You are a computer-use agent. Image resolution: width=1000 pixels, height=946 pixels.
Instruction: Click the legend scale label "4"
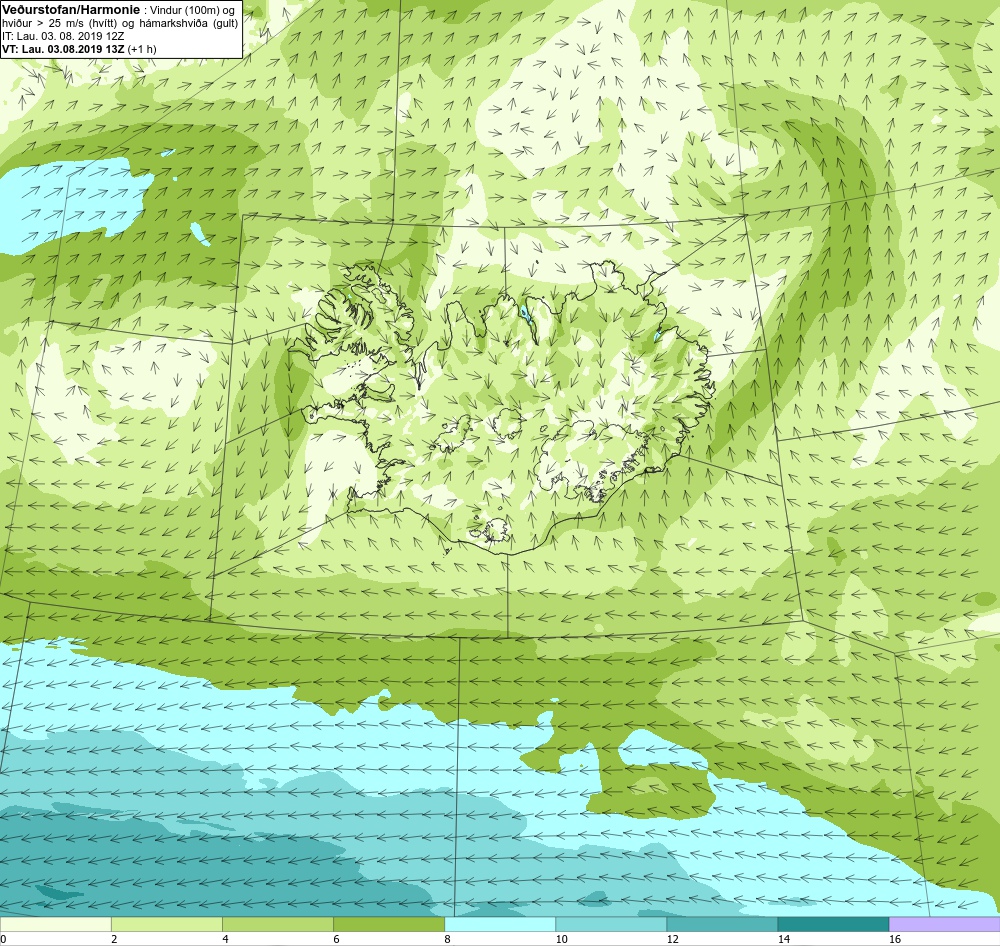click(x=225, y=939)
